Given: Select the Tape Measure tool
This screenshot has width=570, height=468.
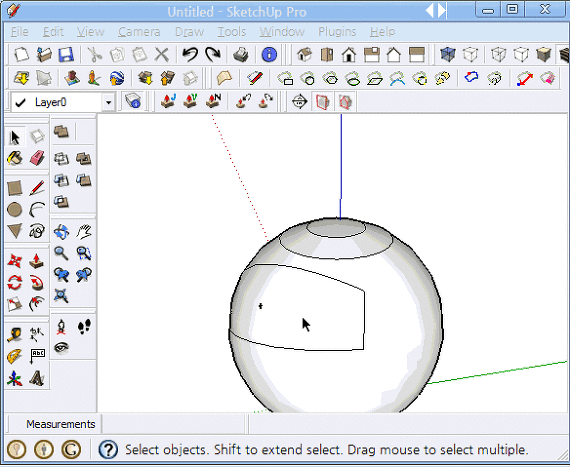Looking at the screenshot, I should (15, 335).
